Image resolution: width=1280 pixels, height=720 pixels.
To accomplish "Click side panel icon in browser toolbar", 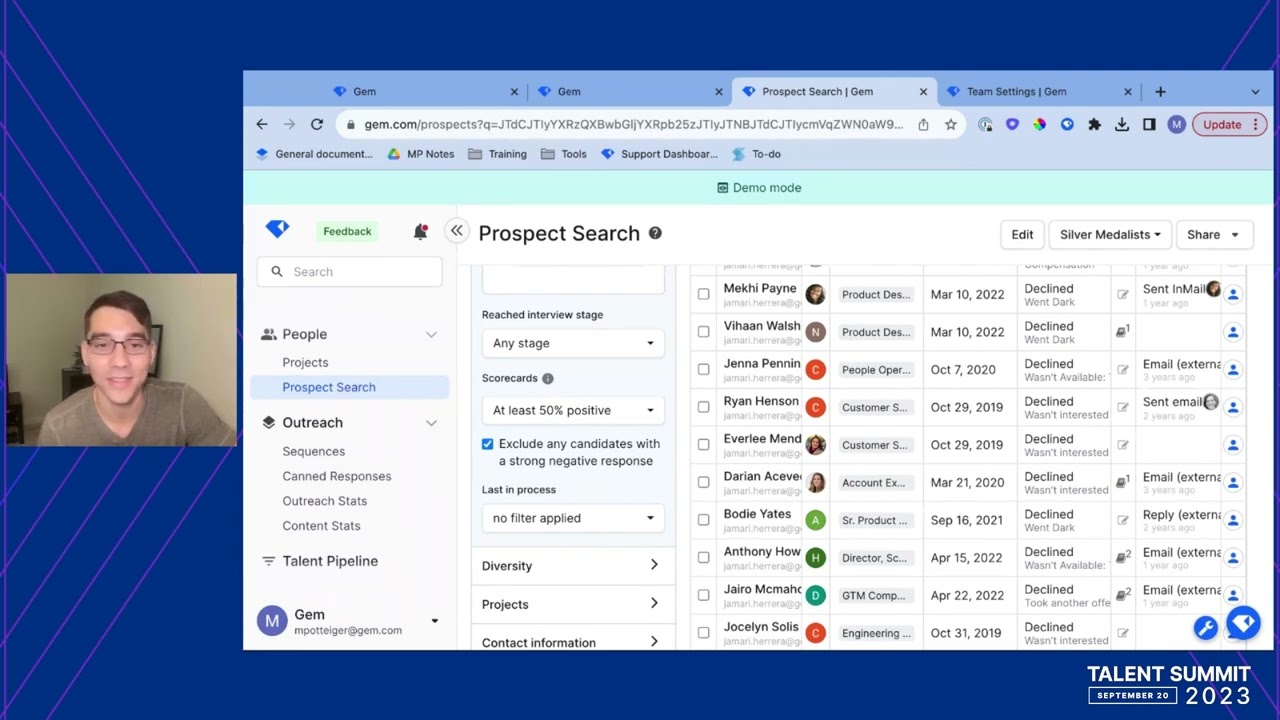I will [x=1149, y=124].
